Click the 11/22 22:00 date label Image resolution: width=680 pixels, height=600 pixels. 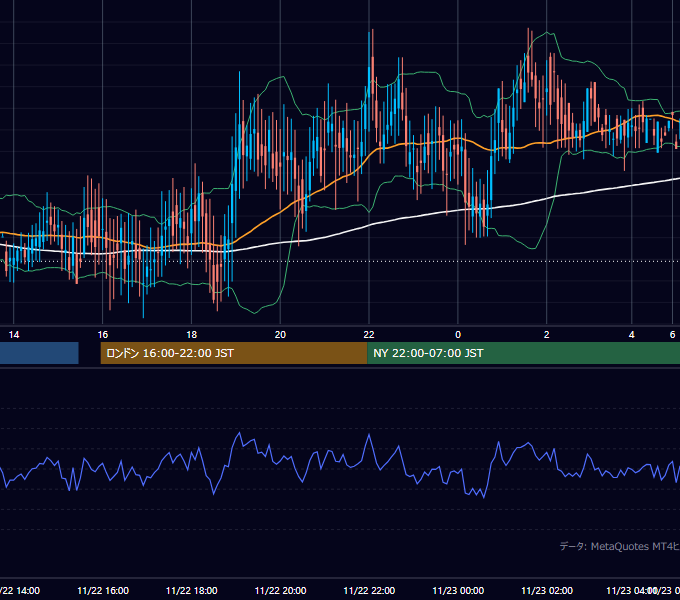click(x=369, y=591)
